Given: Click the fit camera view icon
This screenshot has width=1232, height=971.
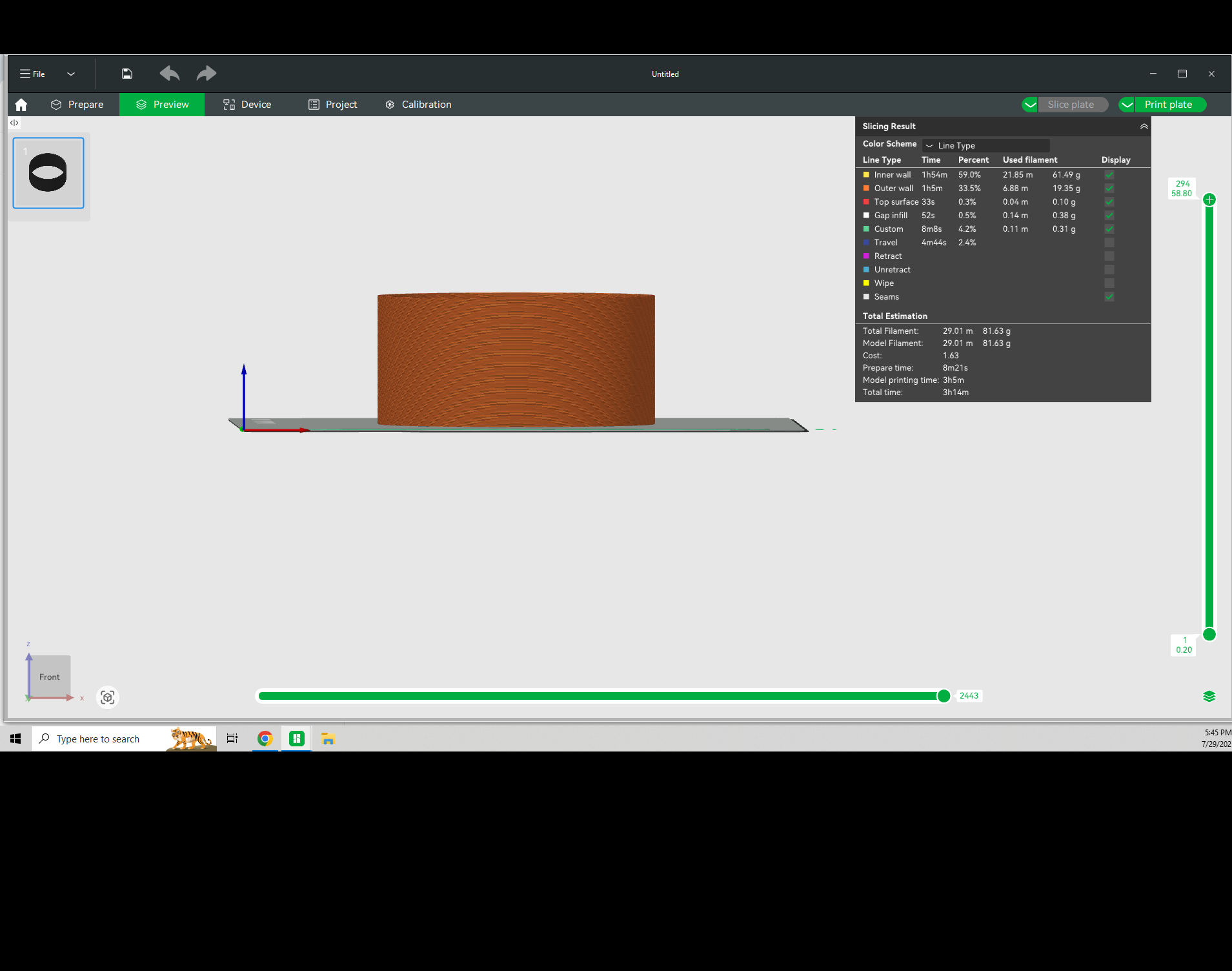Looking at the screenshot, I should [108, 697].
